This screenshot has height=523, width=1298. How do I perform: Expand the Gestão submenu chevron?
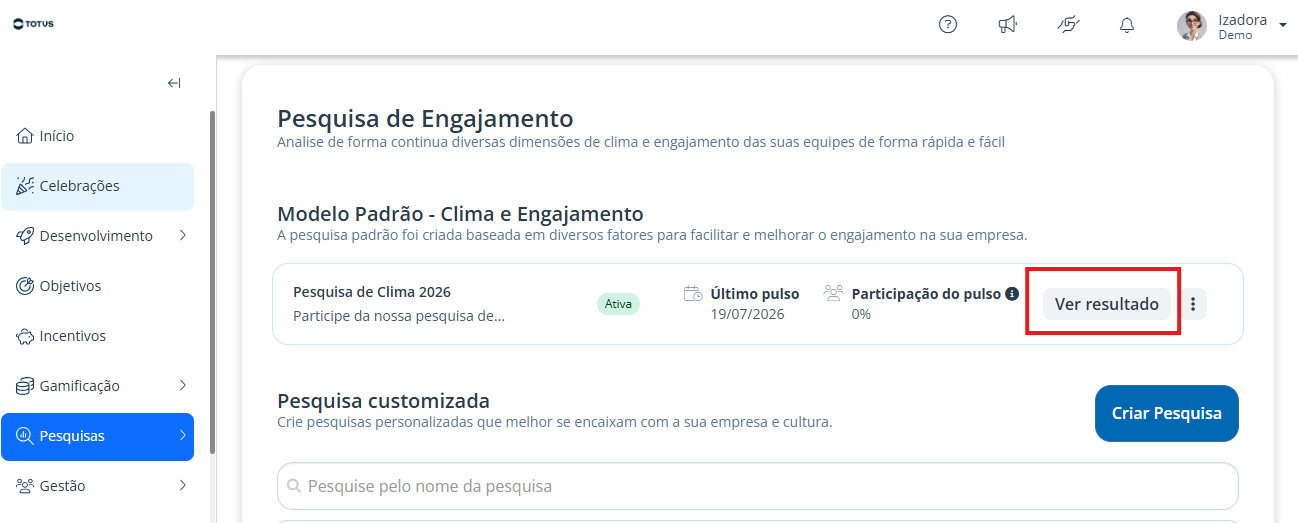183,486
